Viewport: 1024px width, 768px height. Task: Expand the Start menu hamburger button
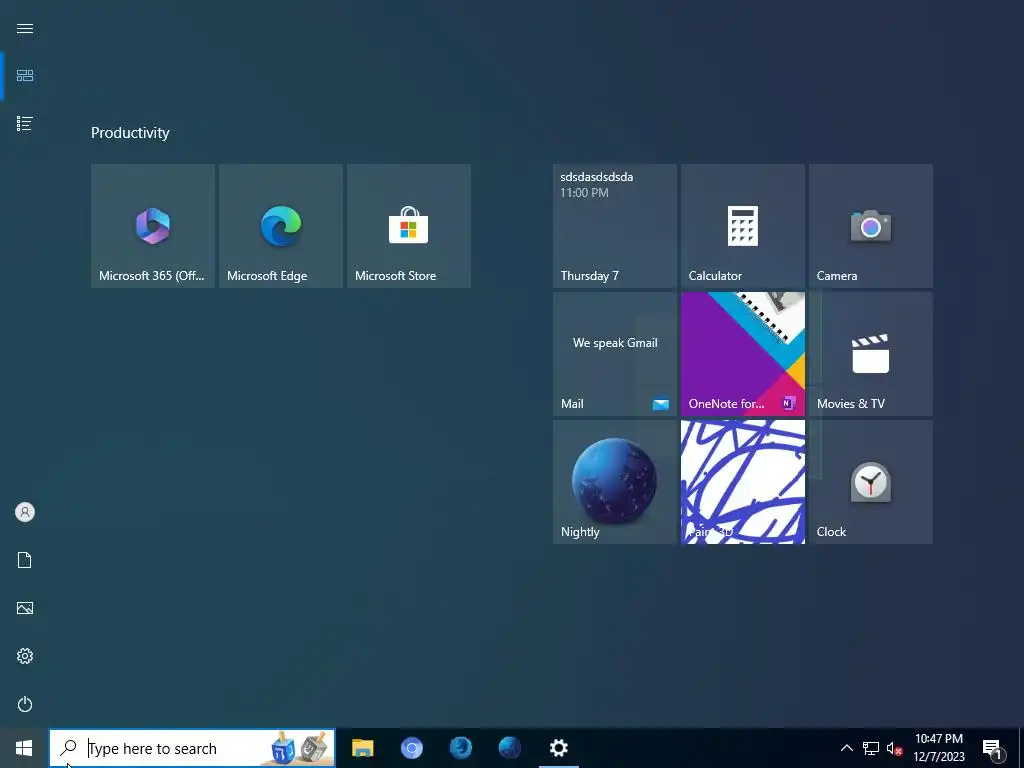25,29
